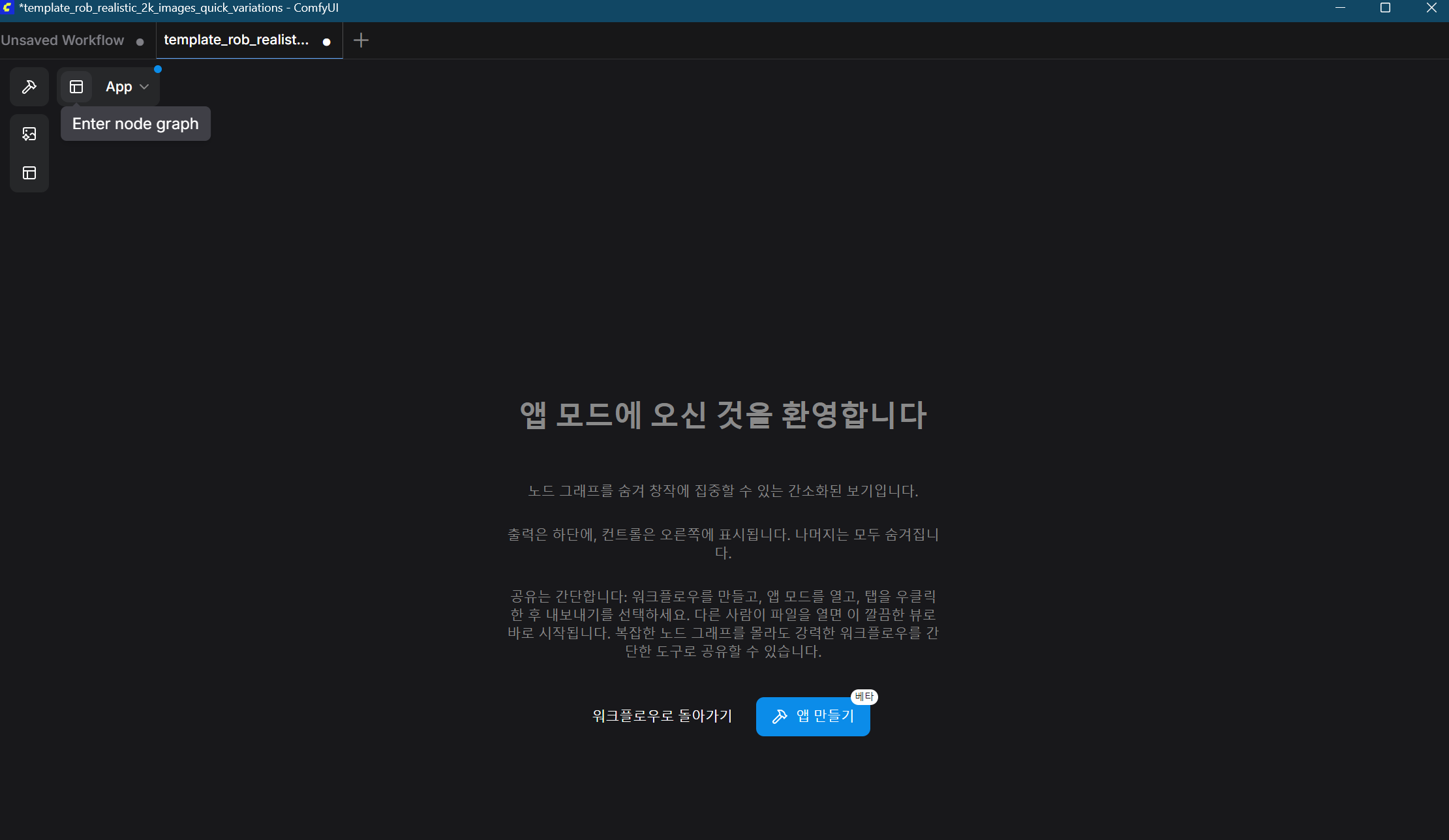Click the 베타 badge

(864, 697)
